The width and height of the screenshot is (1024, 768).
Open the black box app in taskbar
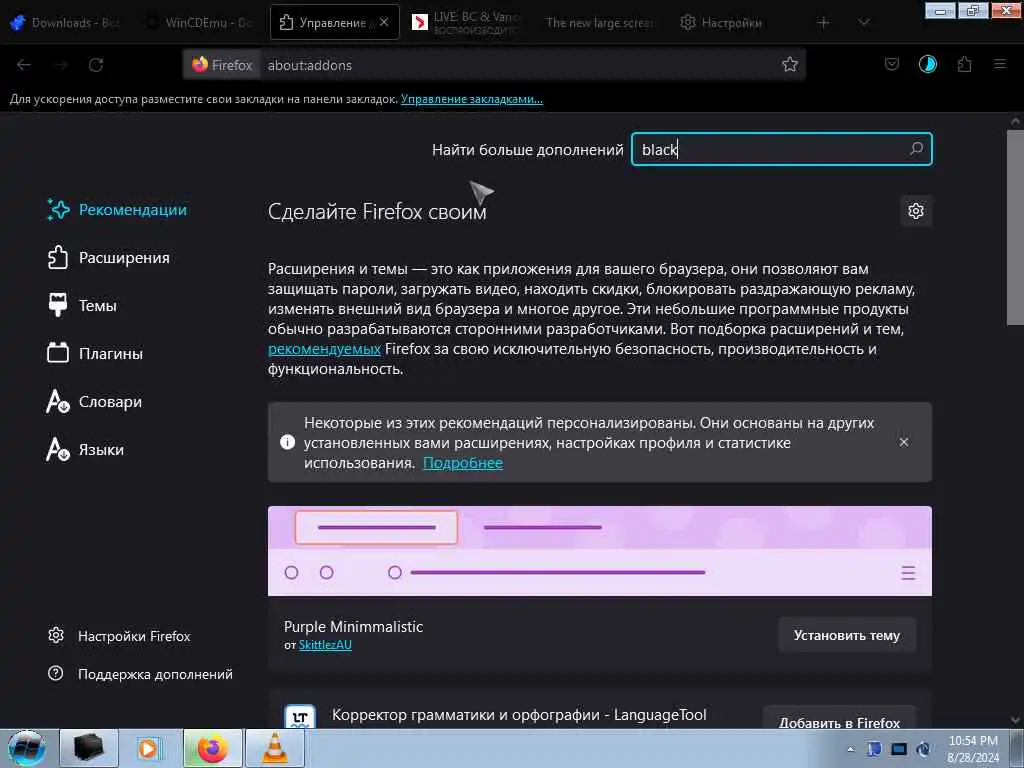pos(89,748)
